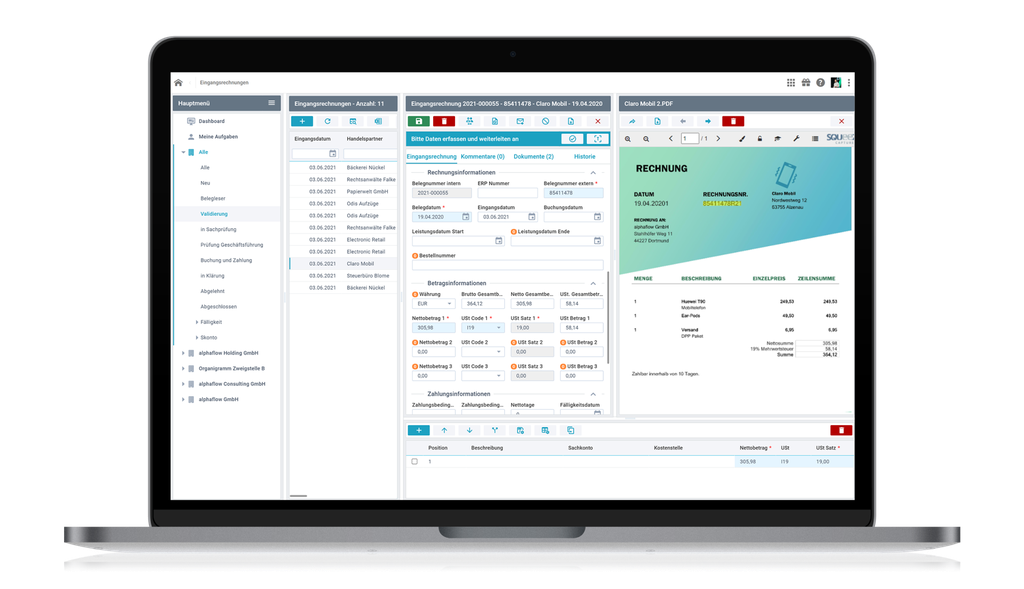Delete position with red trash button

(x=841, y=430)
